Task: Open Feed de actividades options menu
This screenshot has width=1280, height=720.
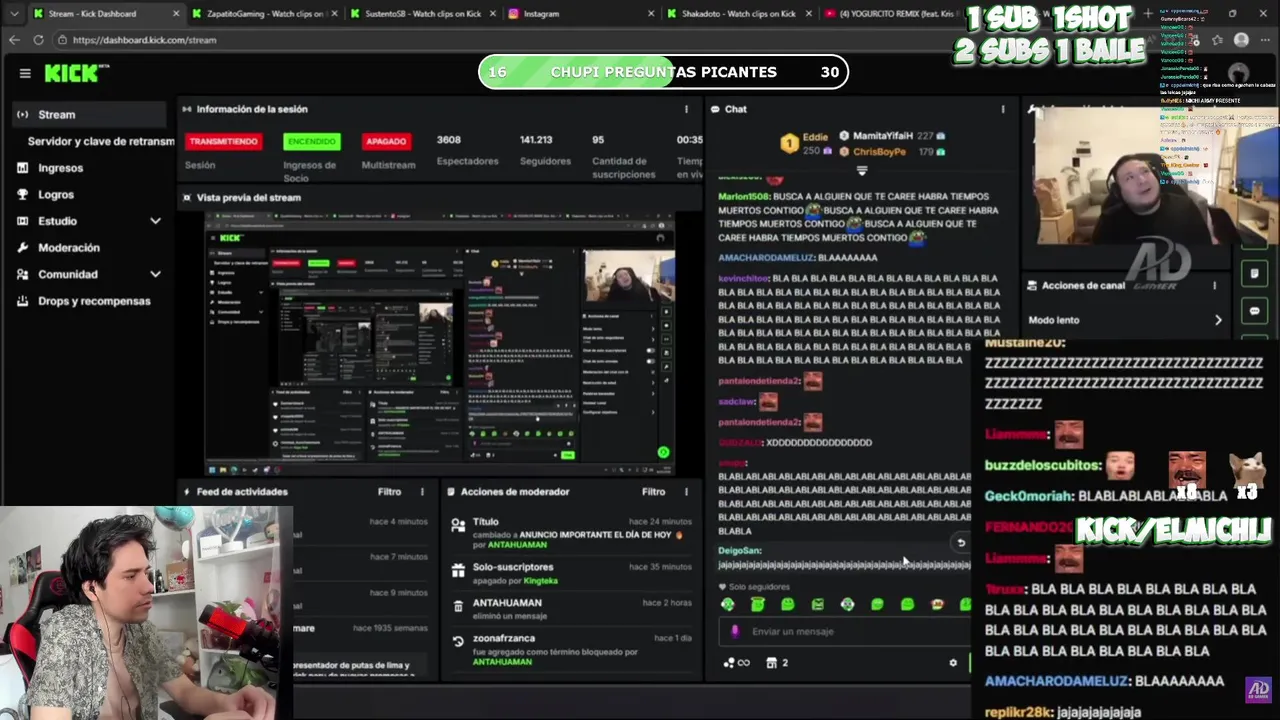Action: point(422,491)
